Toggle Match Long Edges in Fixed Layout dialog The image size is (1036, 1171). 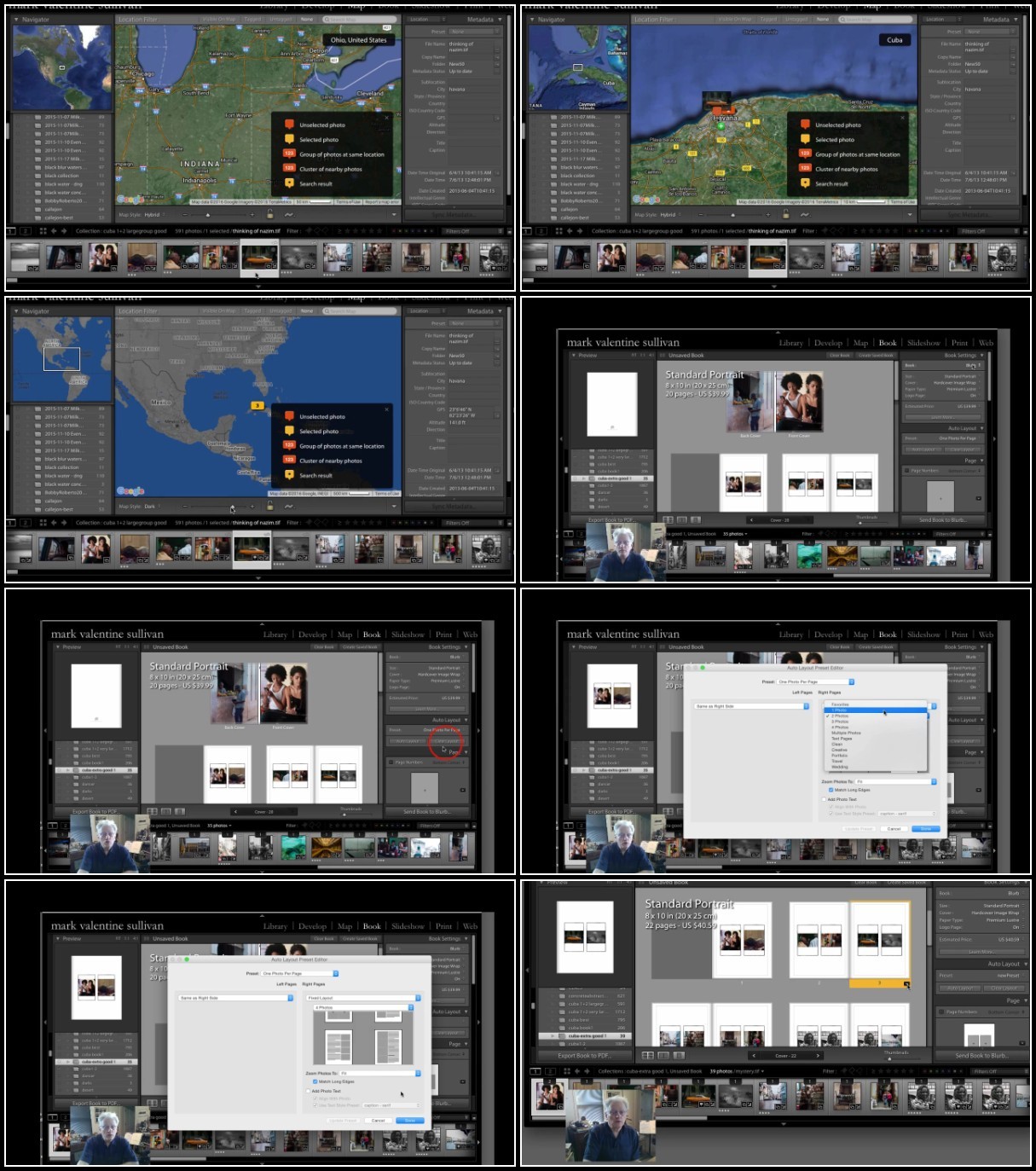(315, 1081)
